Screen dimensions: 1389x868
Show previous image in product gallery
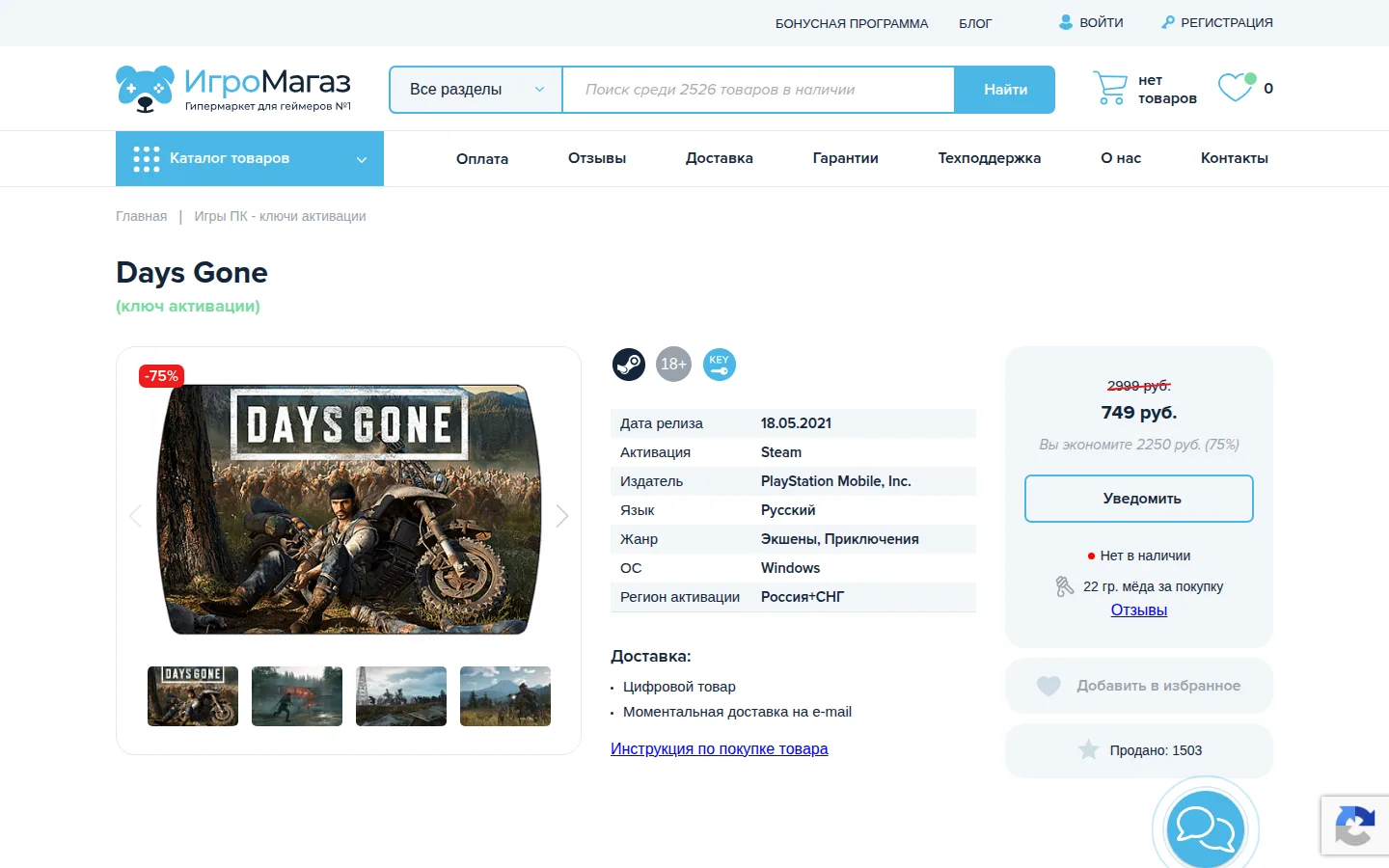click(x=135, y=516)
